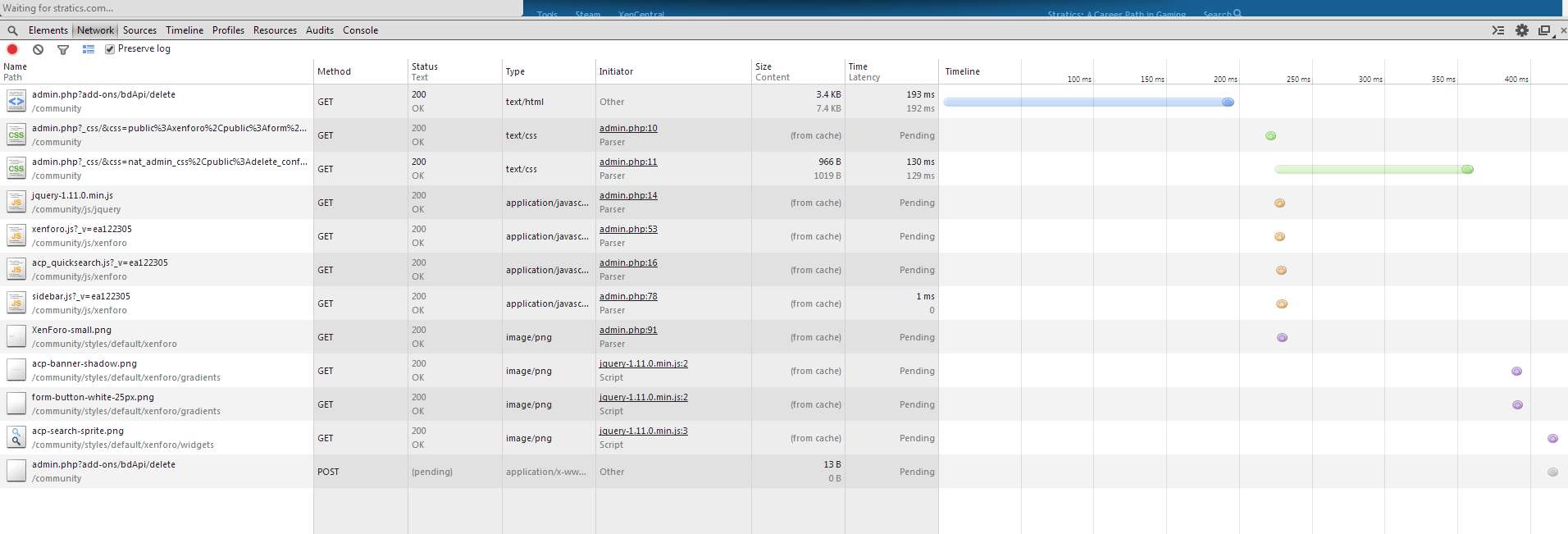Open DevTools settings gear
This screenshot has height=534, width=1568.
(1521, 30)
